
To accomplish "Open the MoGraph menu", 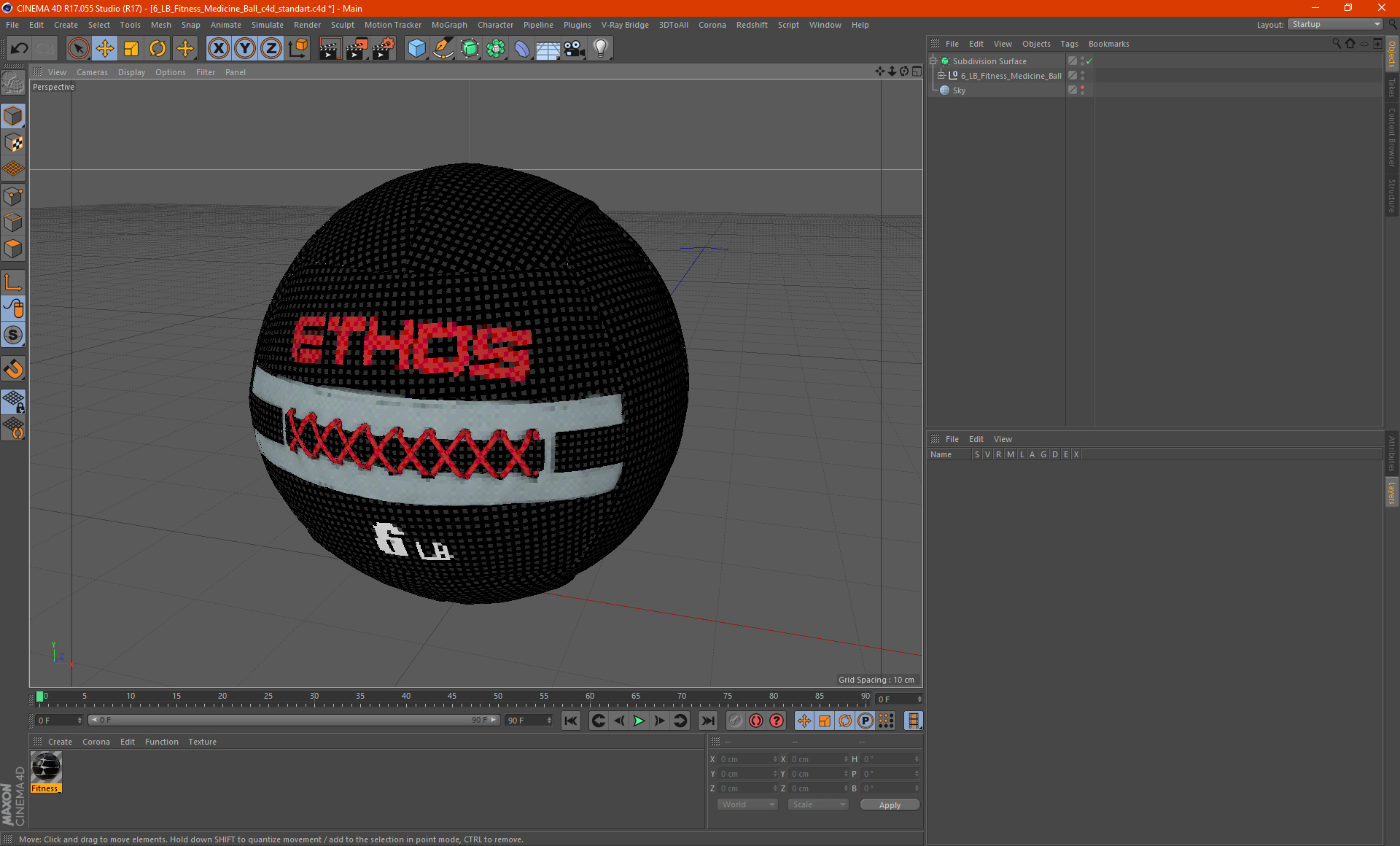I will (x=449, y=25).
